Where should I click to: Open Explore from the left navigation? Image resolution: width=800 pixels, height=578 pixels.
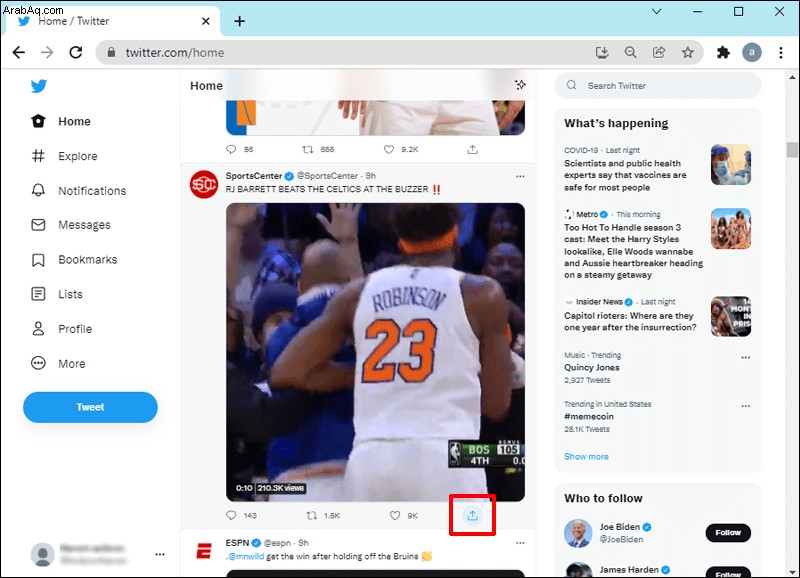pyautogui.click(x=64, y=156)
